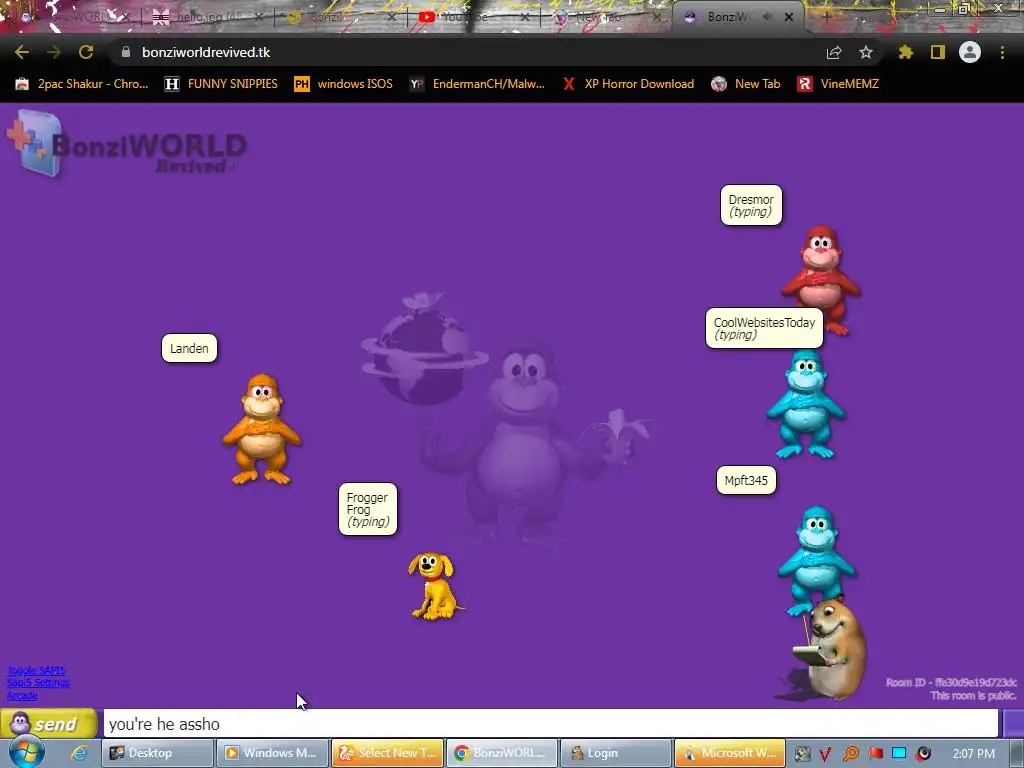Open the EndermanCH/Malw... bookmark
Screen dimensions: 1024x768
click(477, 84)
